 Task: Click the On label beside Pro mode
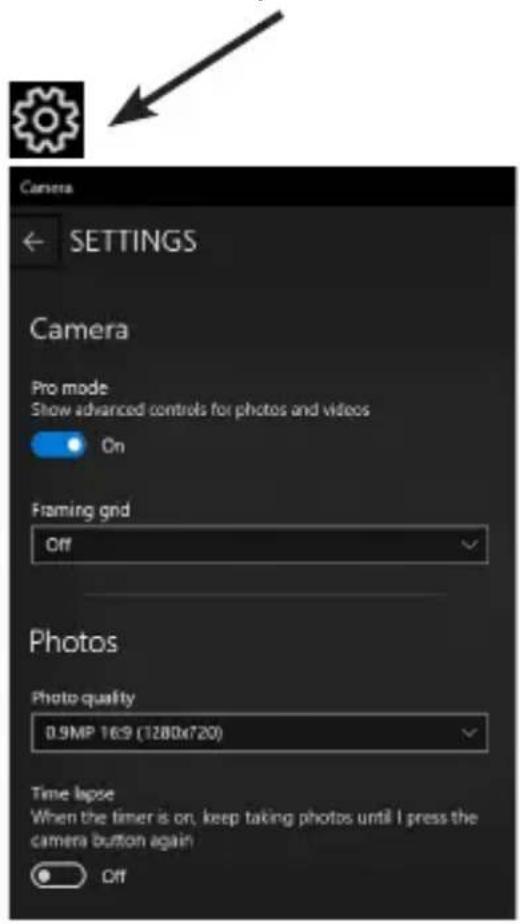(113, 446)
